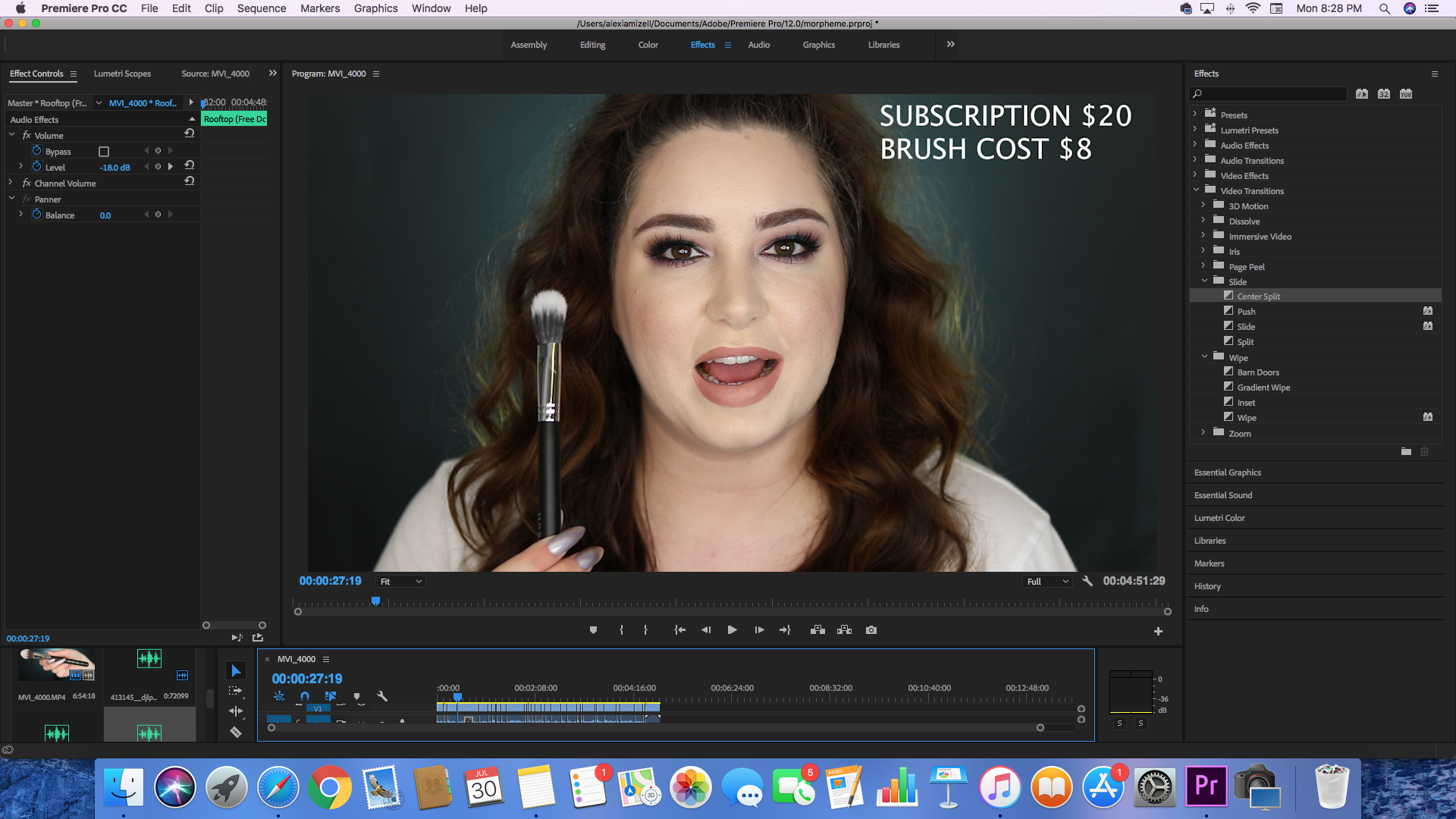Click the Export Frame camera icon
The image size is (1456, 819).
pos(871,630)
